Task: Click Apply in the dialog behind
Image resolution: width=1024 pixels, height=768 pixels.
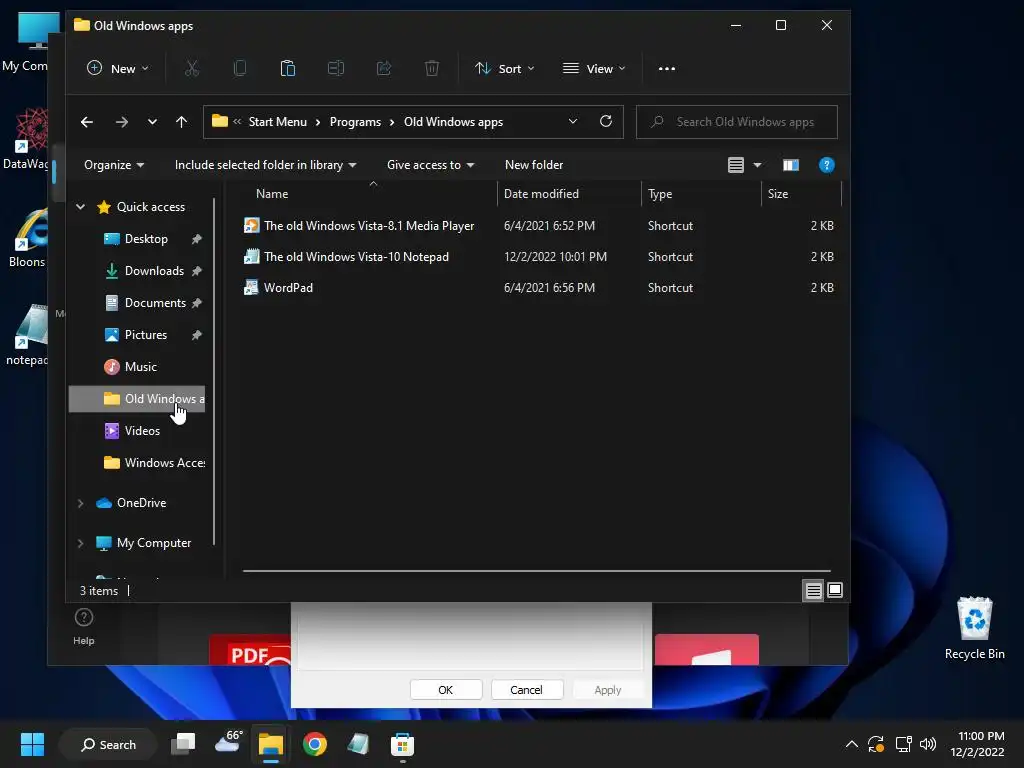Action: [x=608, y=690]
